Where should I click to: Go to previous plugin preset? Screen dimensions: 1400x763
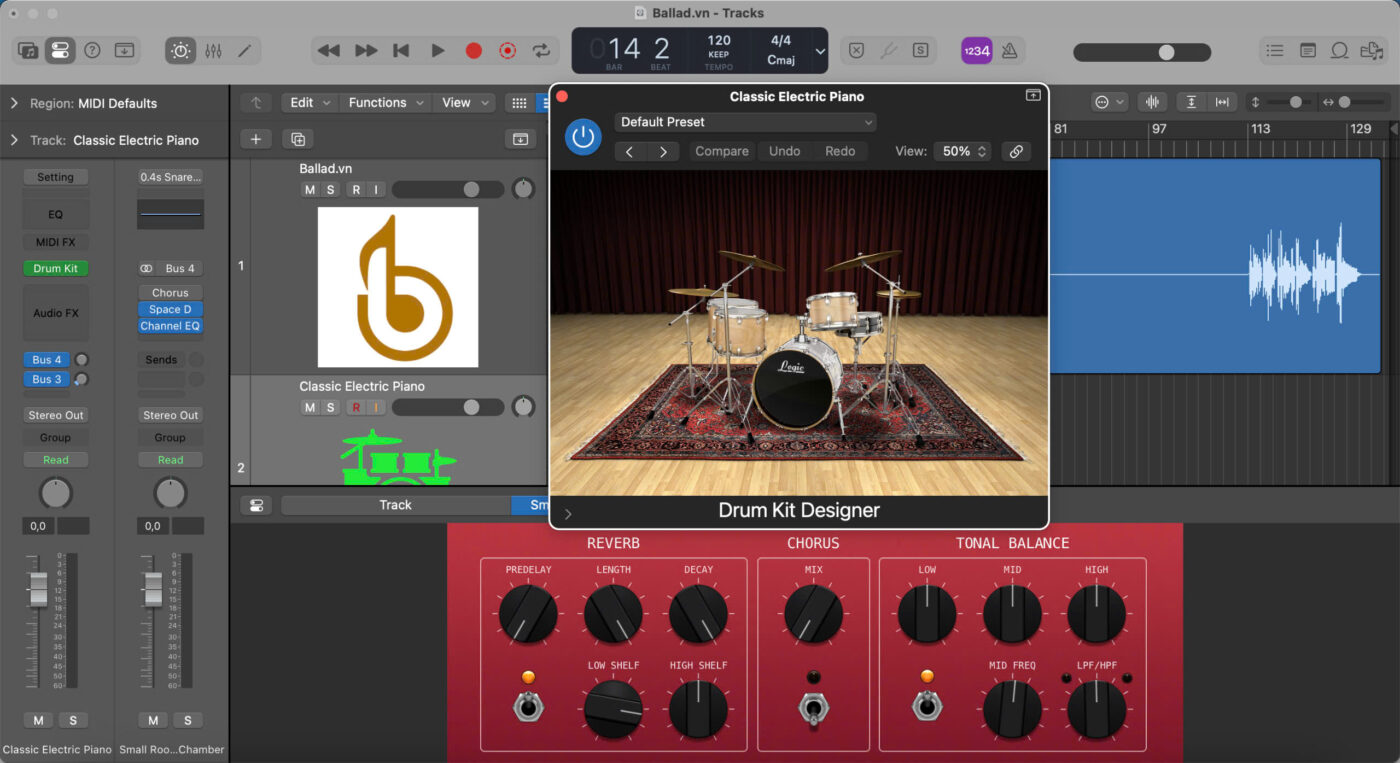[x=629, y=151]
